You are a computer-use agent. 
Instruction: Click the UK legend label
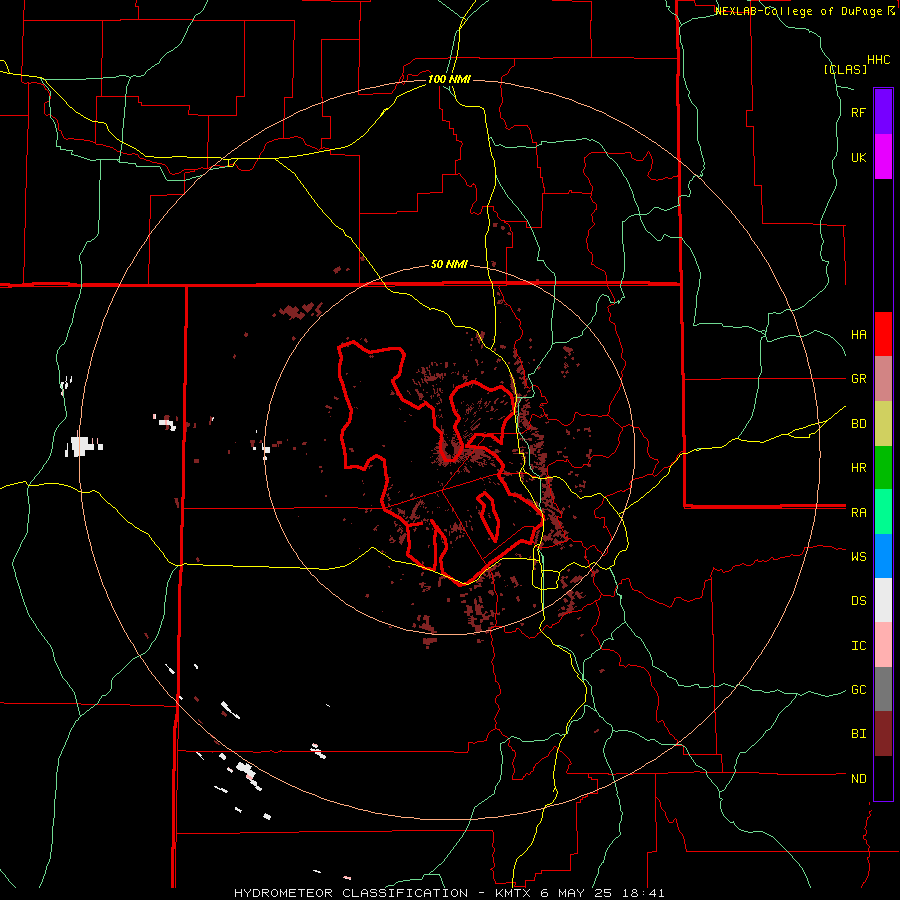[858, 157]
